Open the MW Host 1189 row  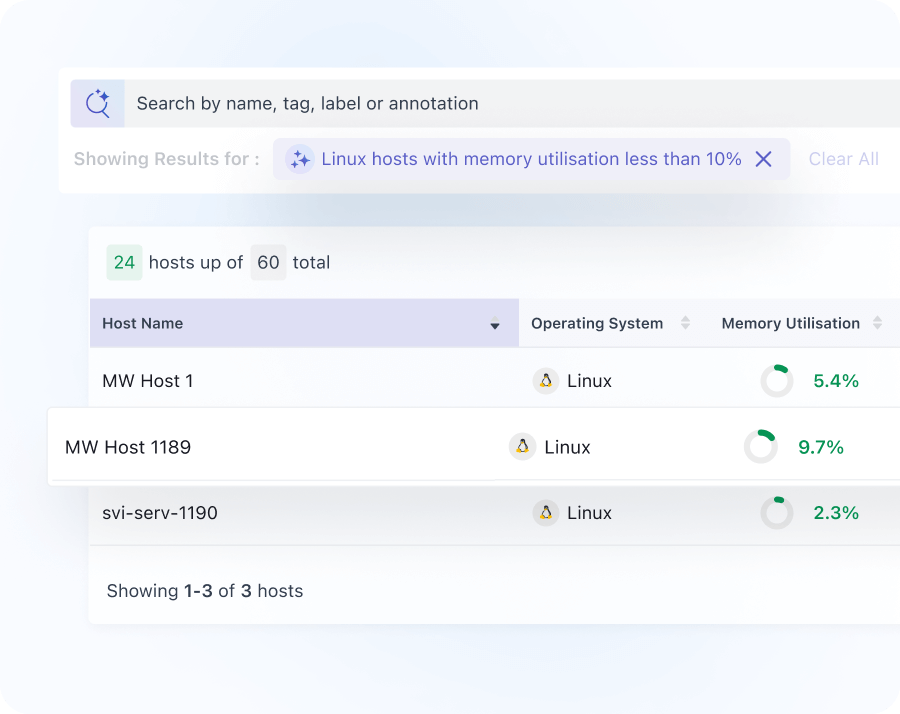[x=474, y=447]
